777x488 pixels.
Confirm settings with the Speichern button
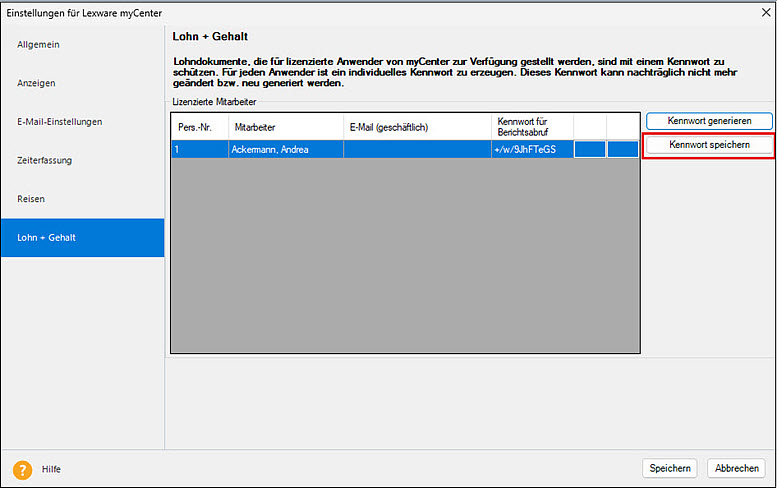coord(669,468)
